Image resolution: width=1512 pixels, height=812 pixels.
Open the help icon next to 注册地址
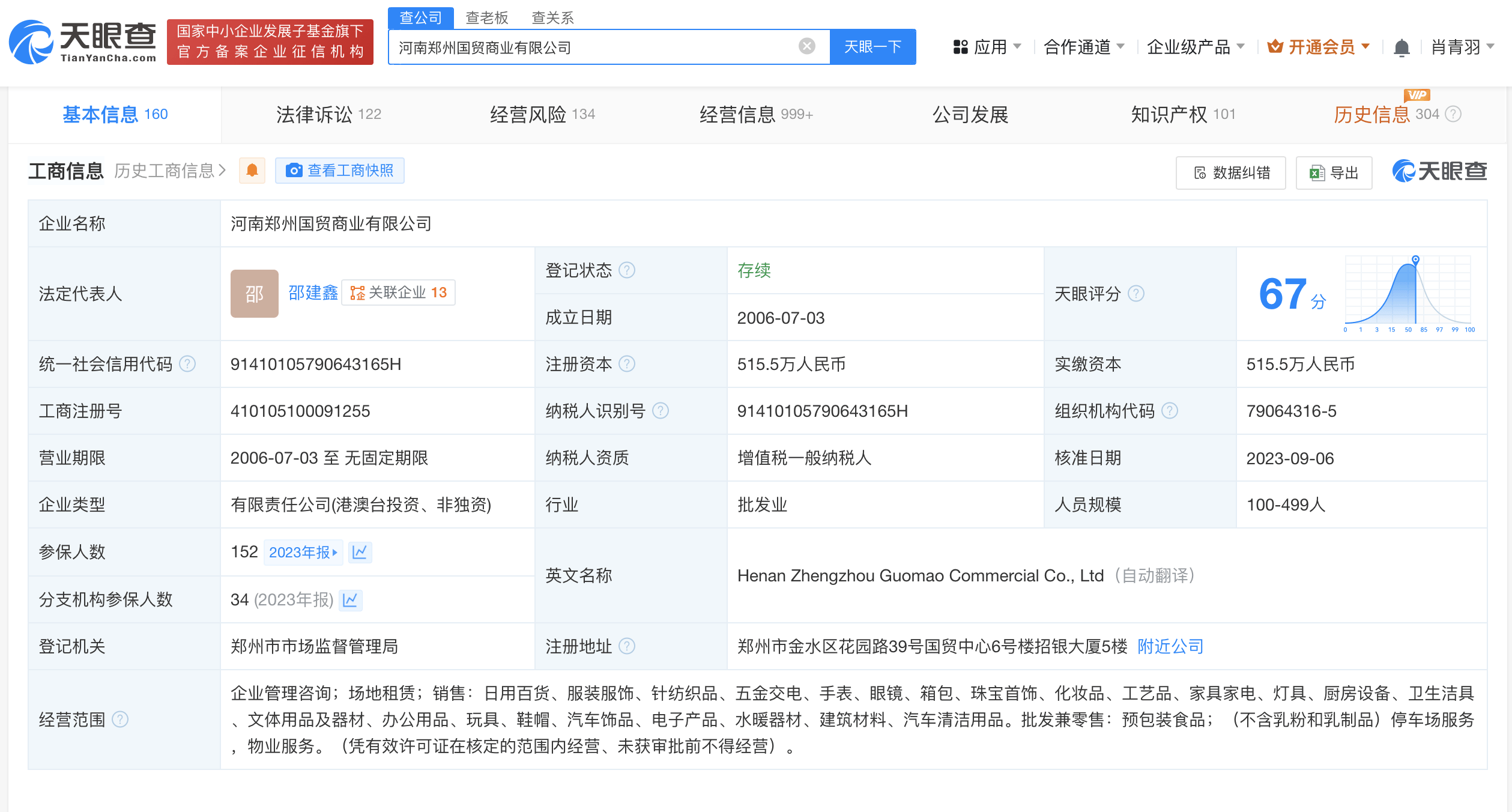point(626,646)
